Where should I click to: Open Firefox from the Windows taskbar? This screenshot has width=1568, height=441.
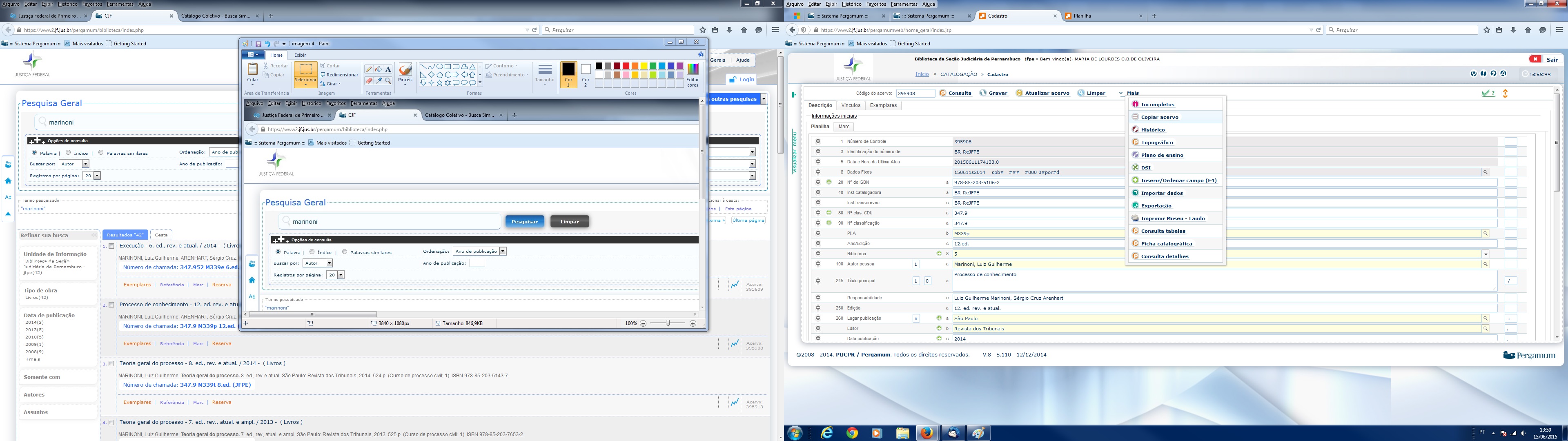click(x=927, y=433)
